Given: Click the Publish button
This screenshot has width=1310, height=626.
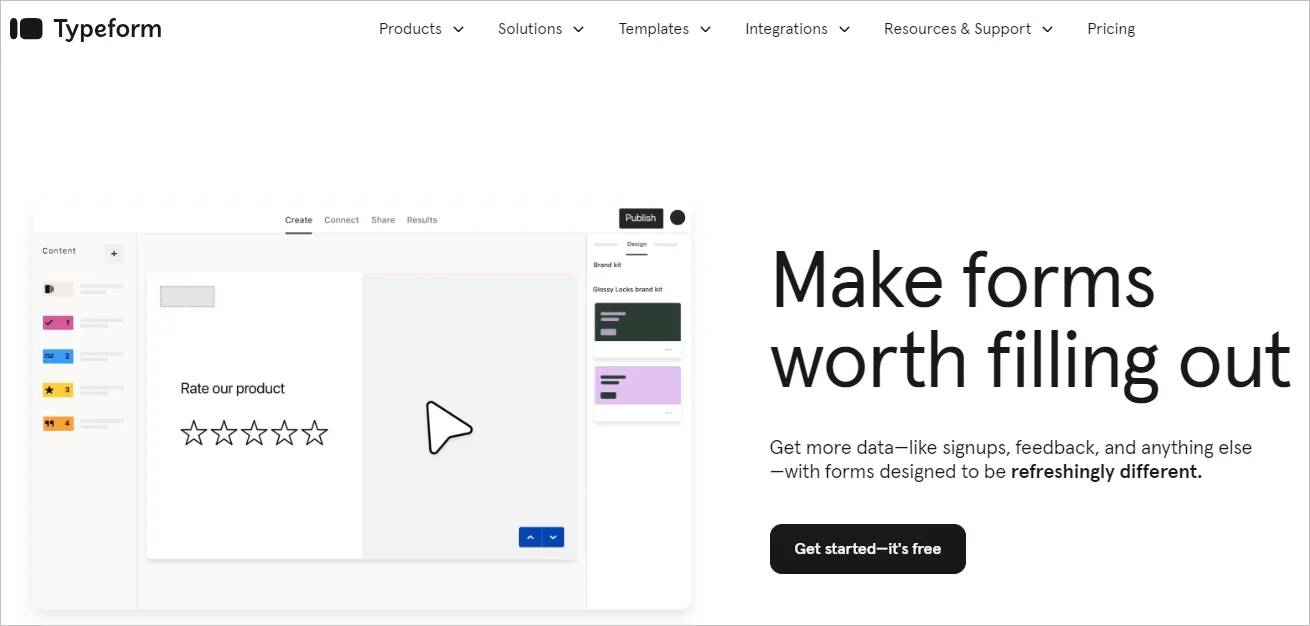Looking at the screenshot, I should 641,218.
